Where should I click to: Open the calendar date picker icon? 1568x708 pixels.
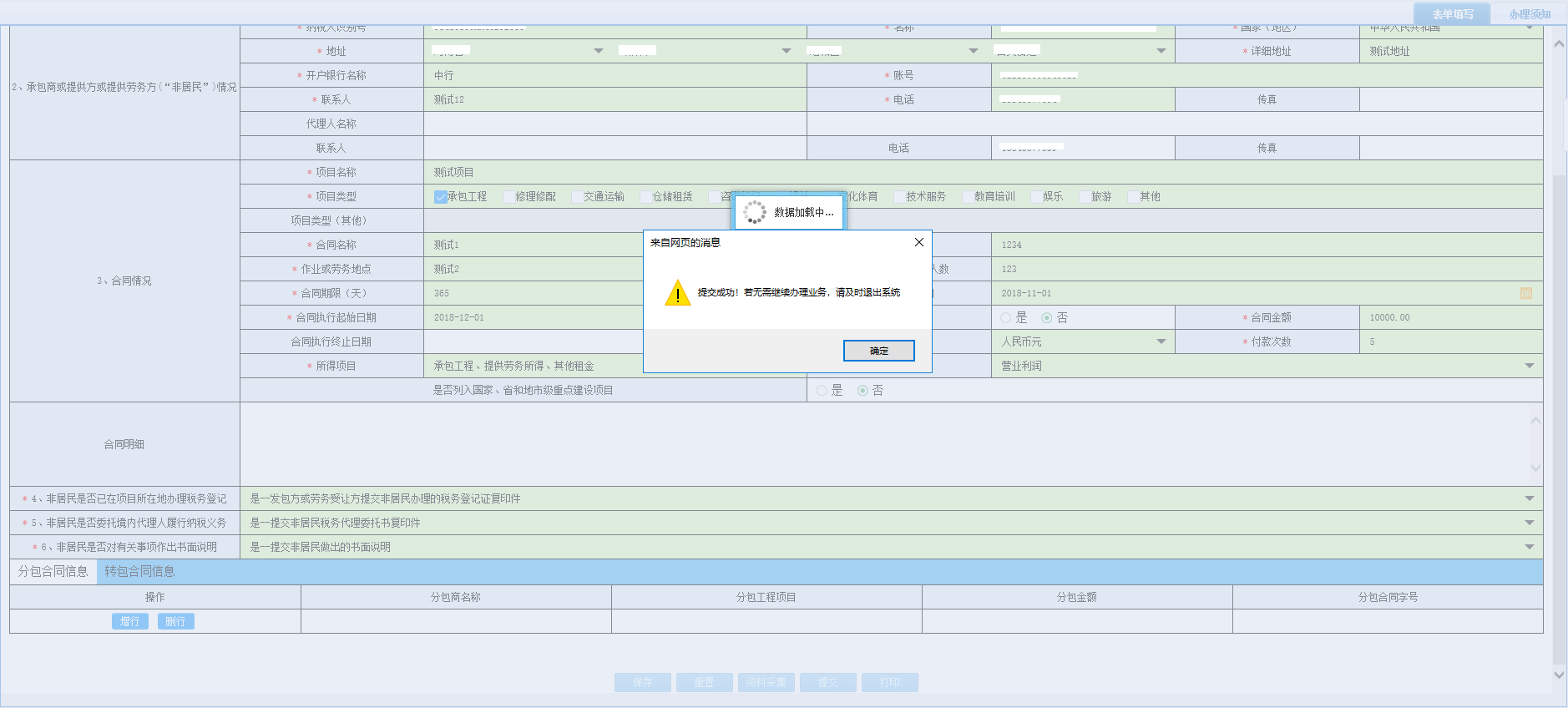pyautogui.click(x=1526, y=293)
